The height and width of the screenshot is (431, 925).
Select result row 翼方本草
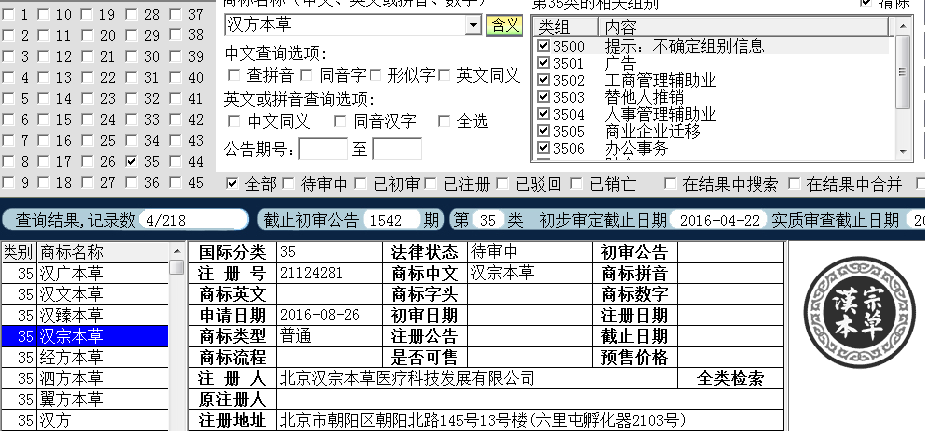[85, 399]
